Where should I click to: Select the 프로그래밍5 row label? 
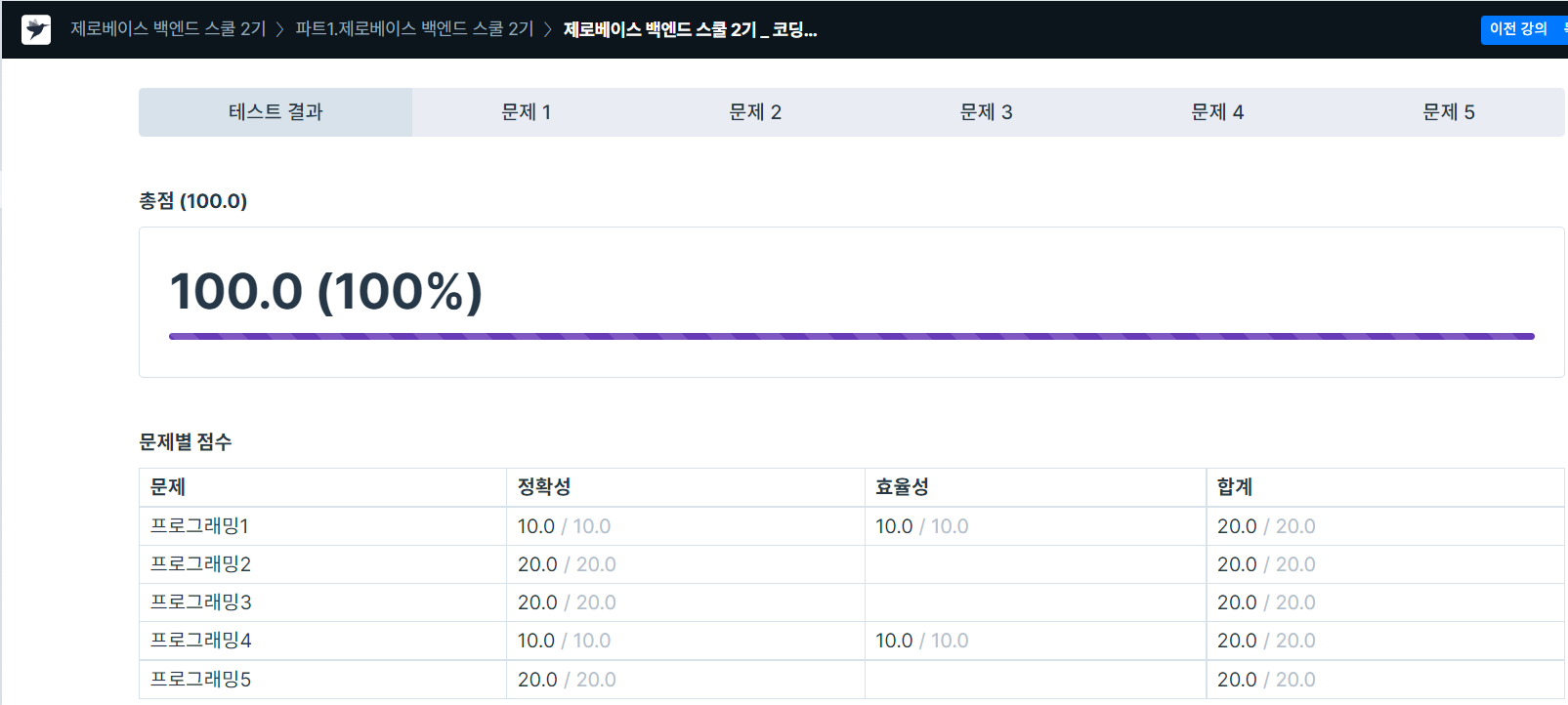click(200, 680)
